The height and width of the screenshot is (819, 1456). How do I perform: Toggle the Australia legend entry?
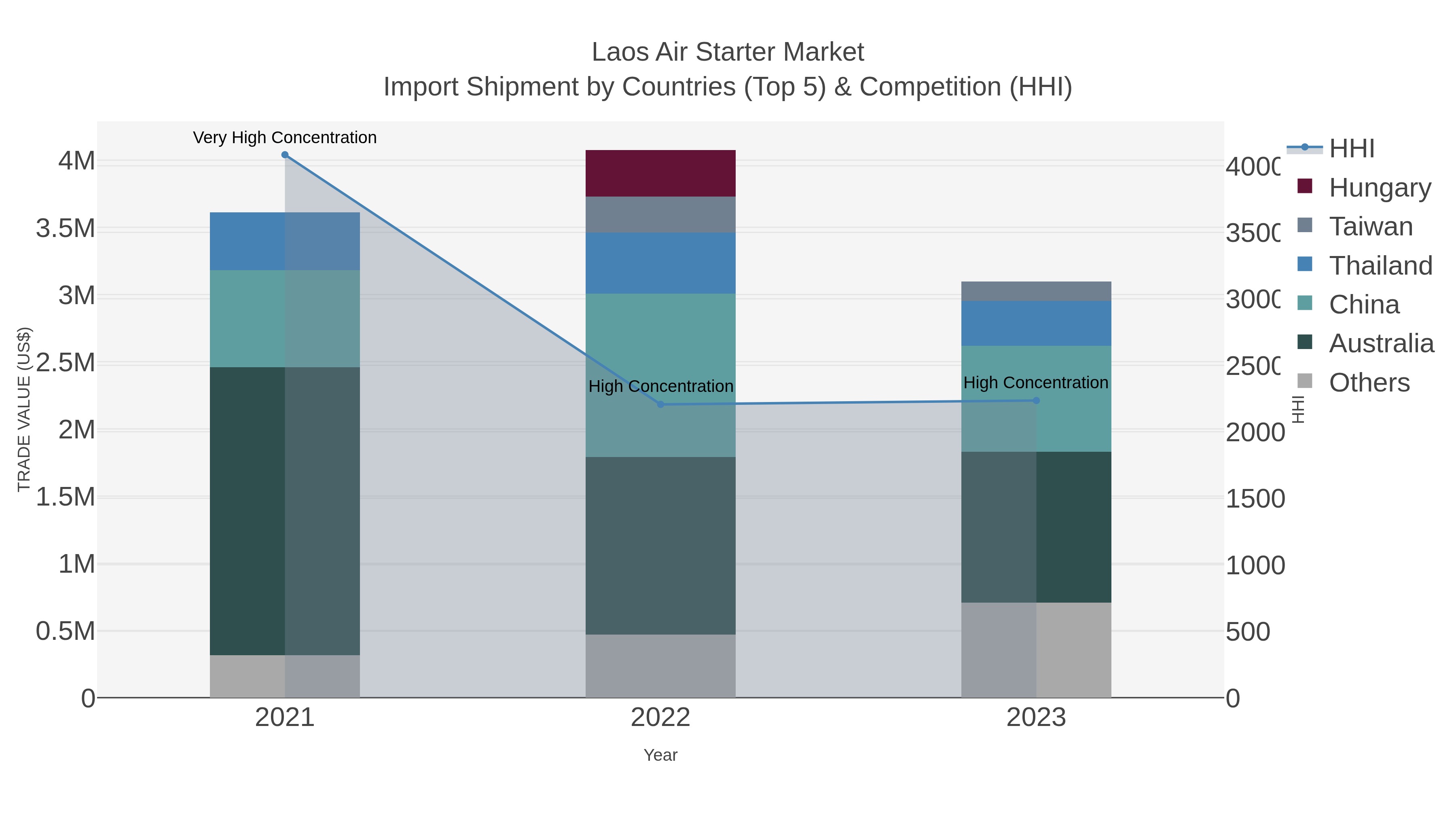(1365, 344)
